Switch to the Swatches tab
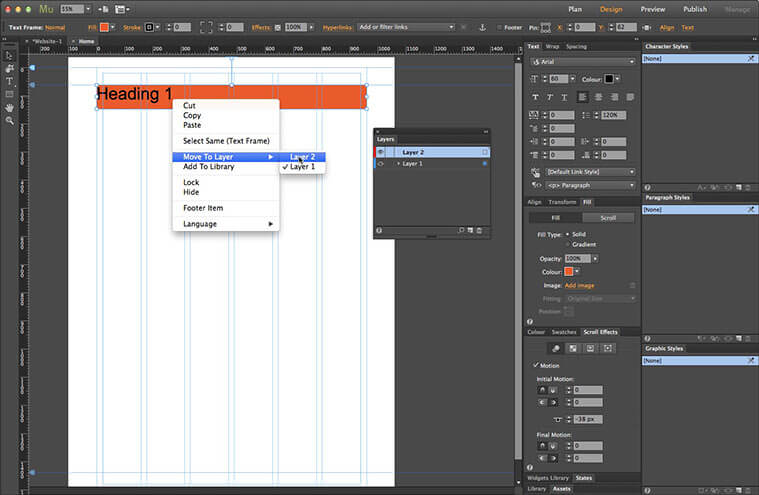 [564, 332]
